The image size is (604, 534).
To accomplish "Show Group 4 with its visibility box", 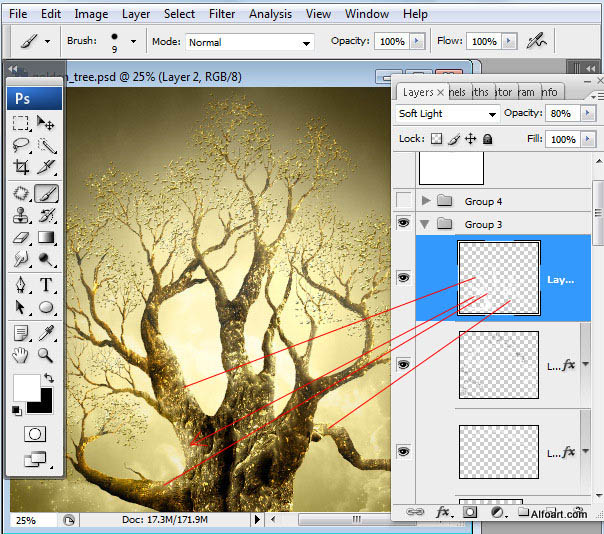I will click(x=403, y=201).
